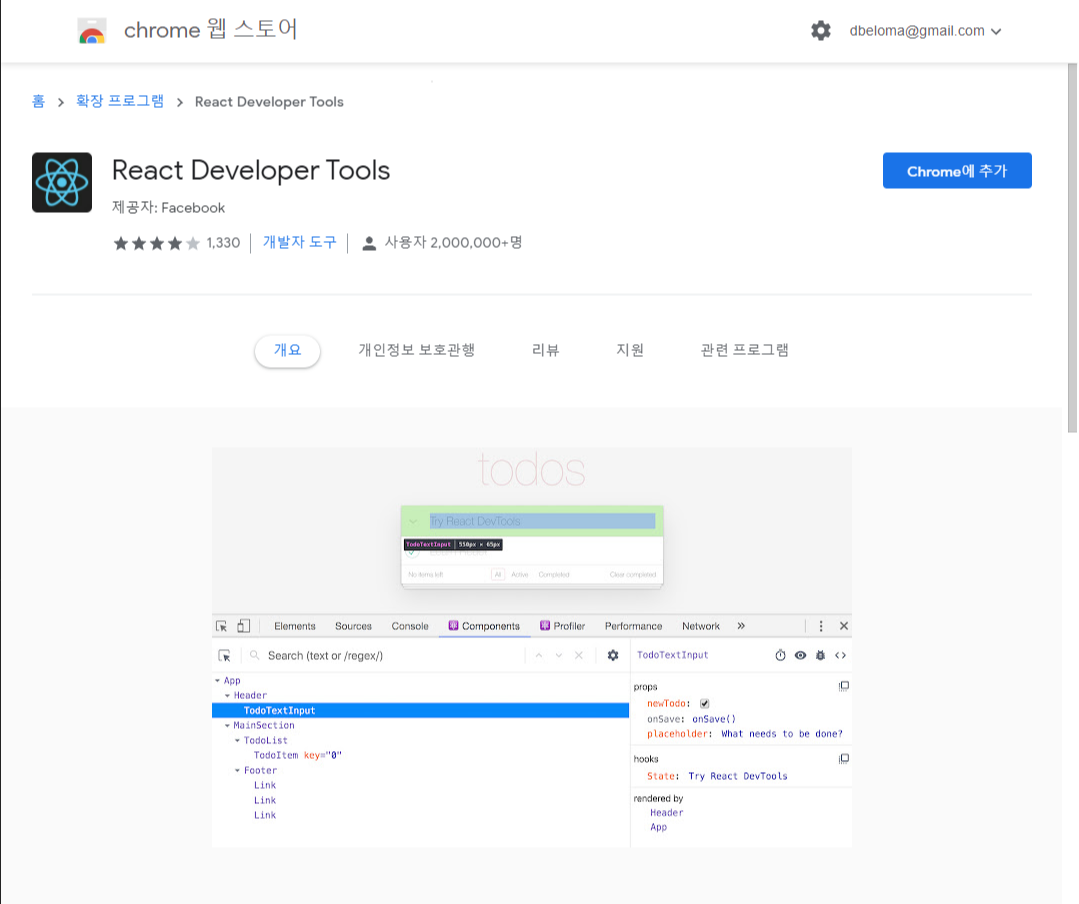Image resolution: width=1079 pixels, height=904 pixels.
Task: Collapse the Footer tree node
Action: pos(237,771)
